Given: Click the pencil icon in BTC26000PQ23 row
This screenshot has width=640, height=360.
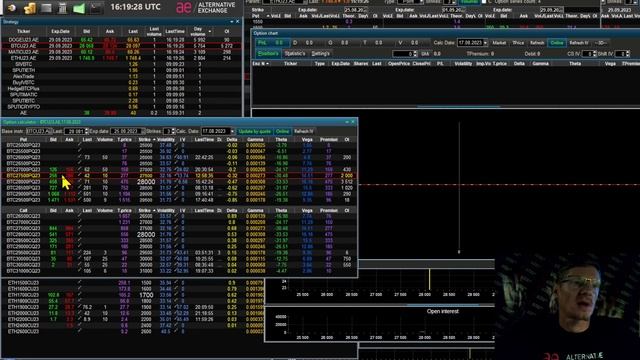Looking at the screenshot, I should pos(80,157).
